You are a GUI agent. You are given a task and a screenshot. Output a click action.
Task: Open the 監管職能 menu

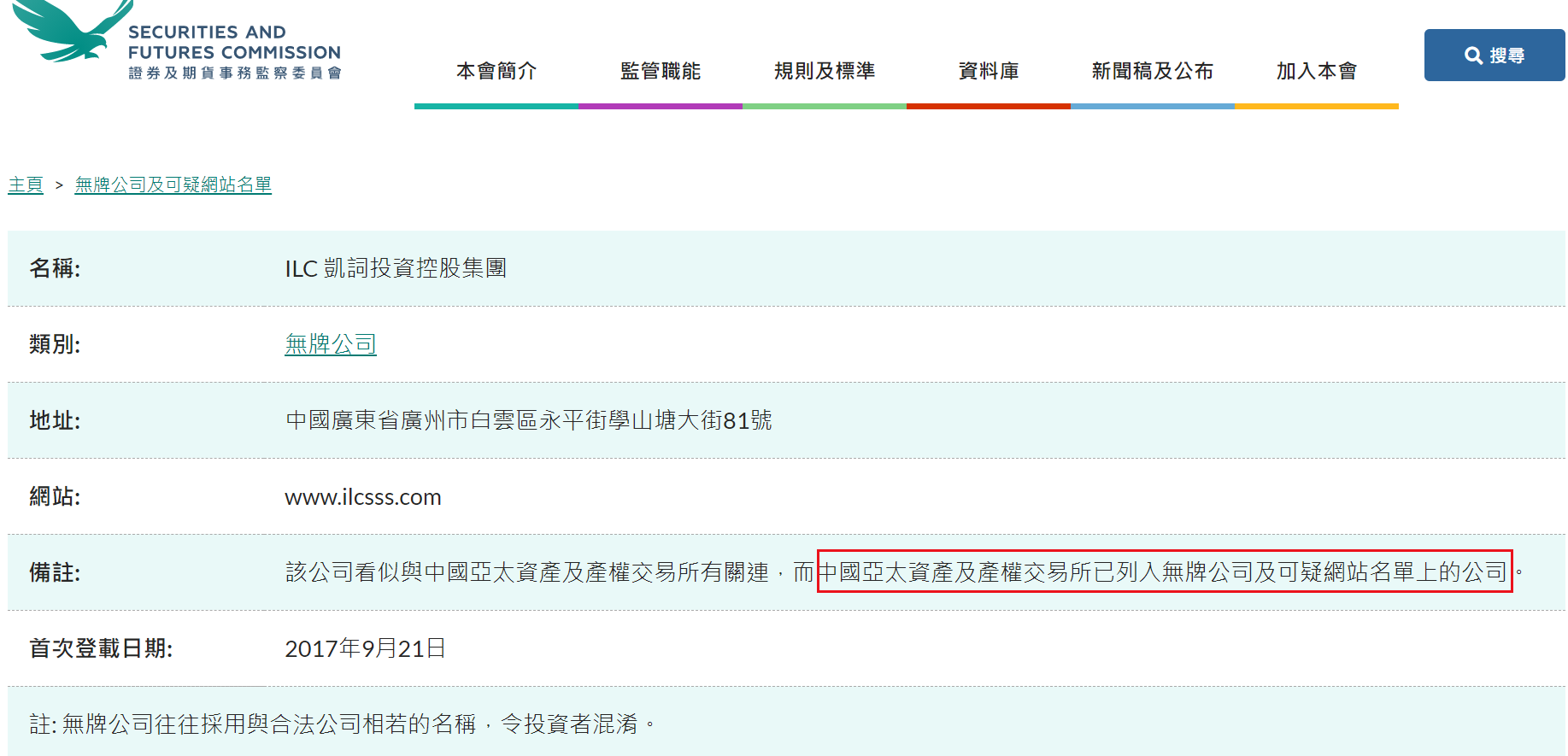tap(661, 71)
